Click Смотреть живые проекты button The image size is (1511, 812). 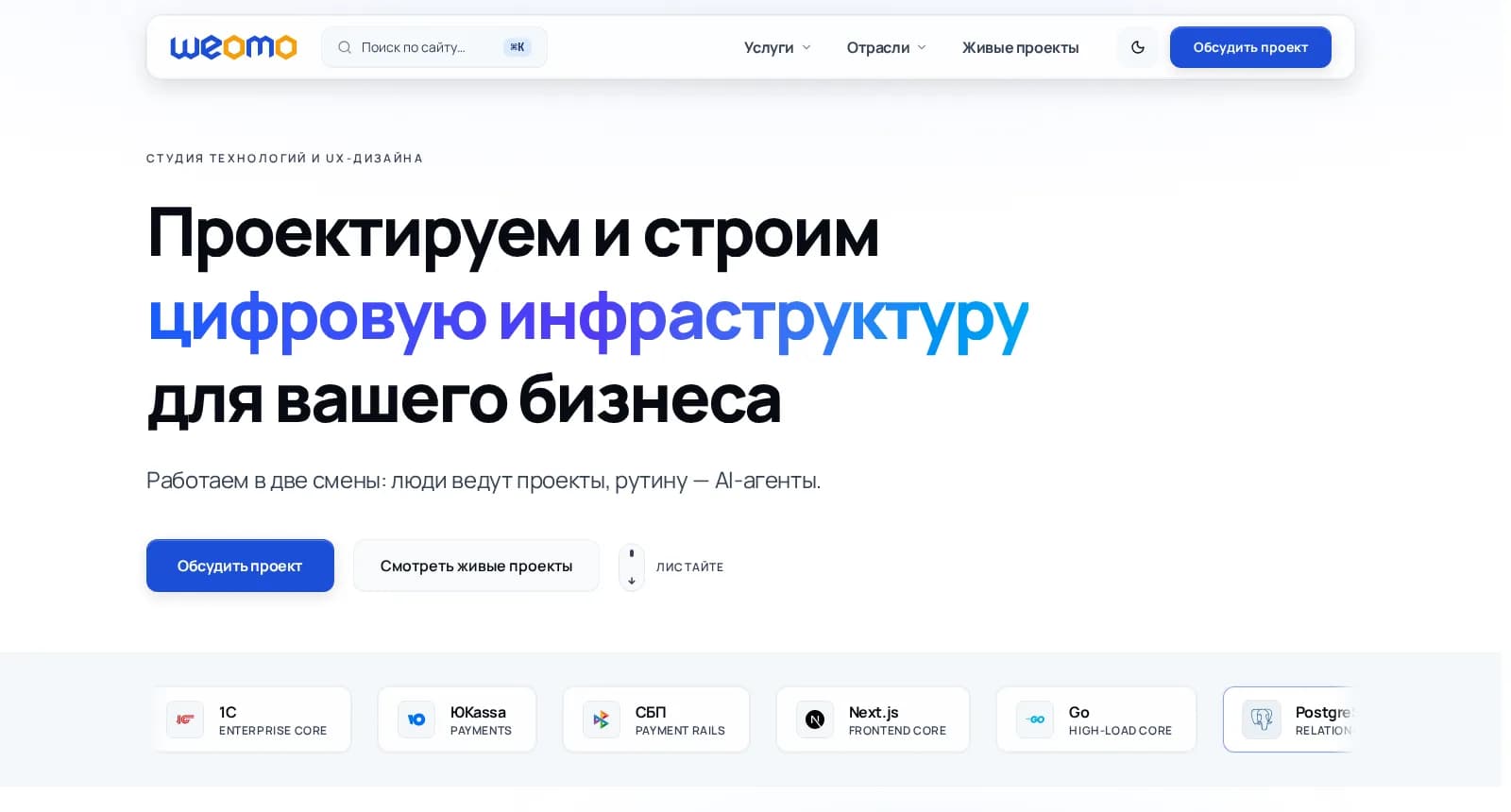476,566
